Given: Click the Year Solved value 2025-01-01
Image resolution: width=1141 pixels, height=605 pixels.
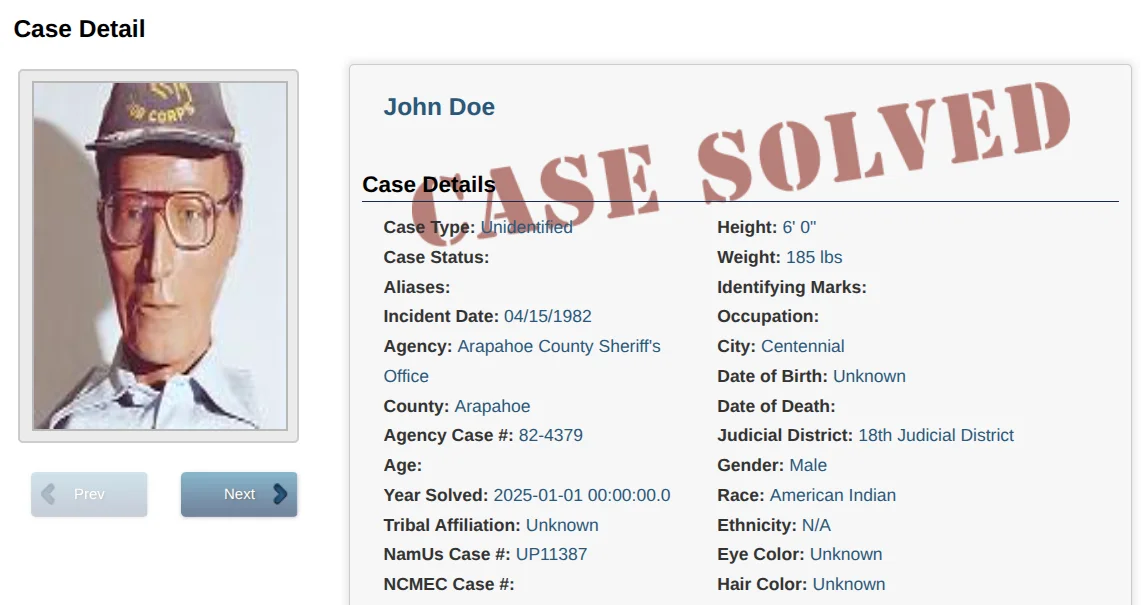Looking at the screenshot, I should (581, 495).
